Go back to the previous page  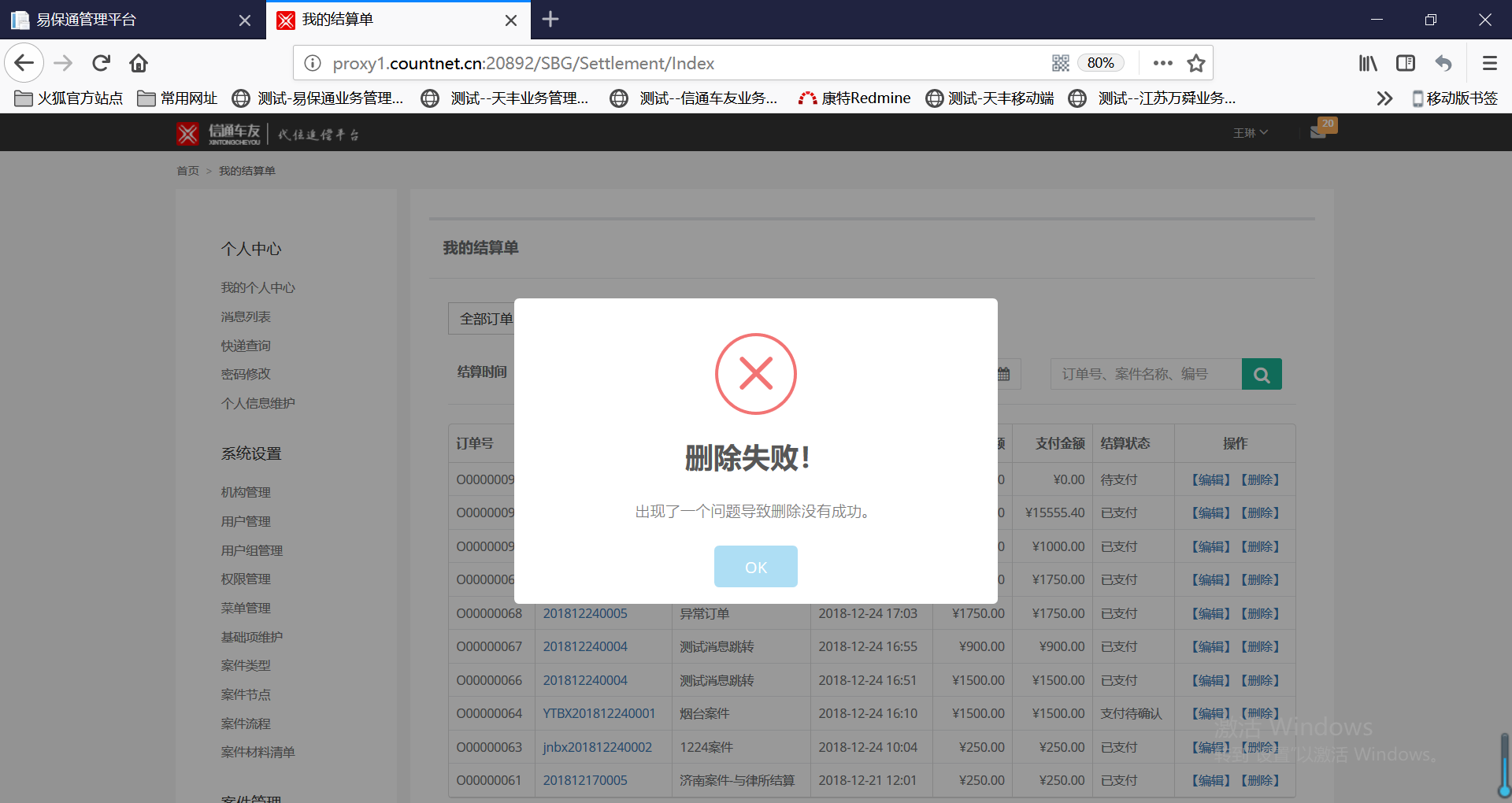point(24,63)
